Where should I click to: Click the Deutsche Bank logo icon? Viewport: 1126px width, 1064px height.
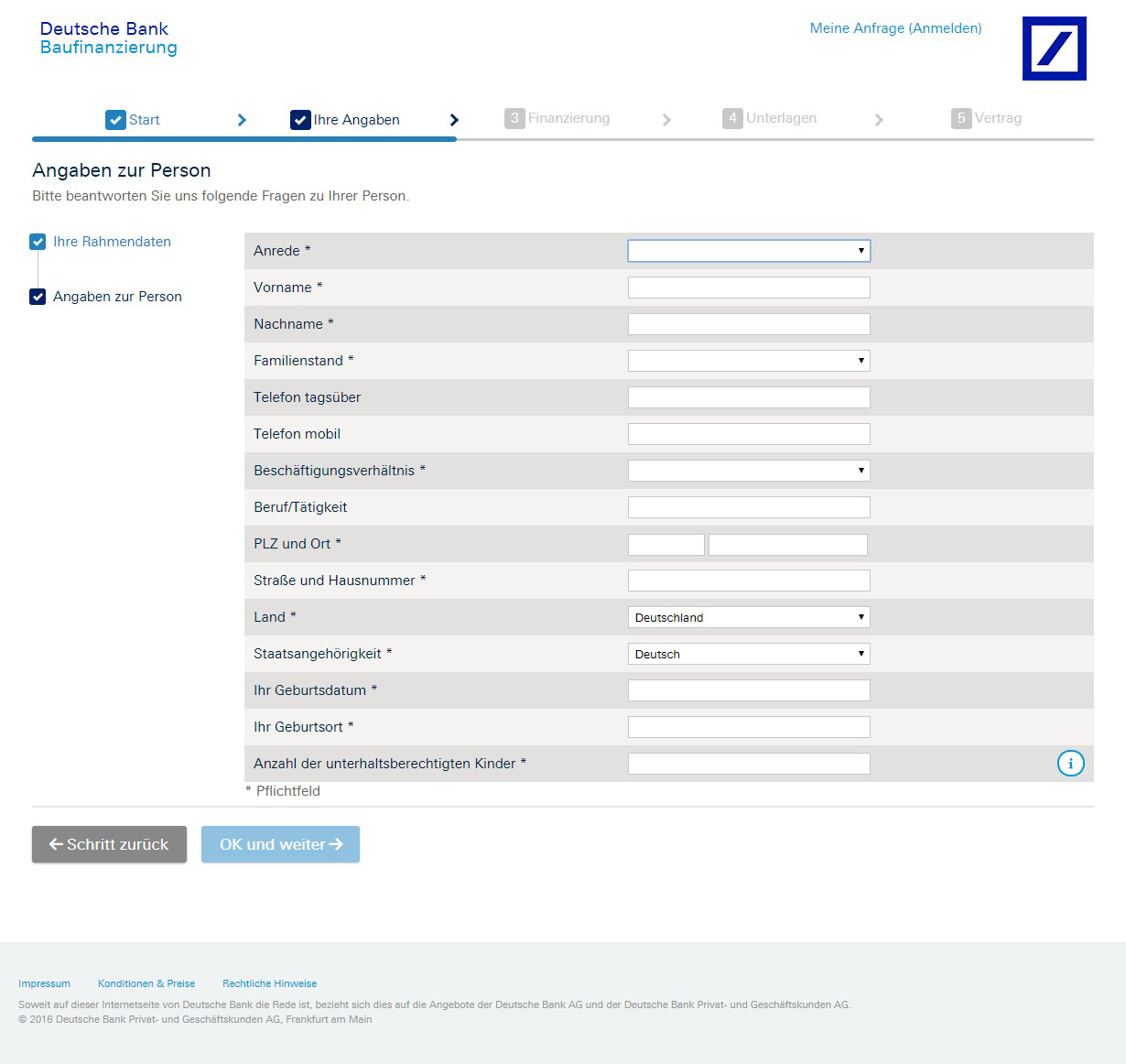point(1055,49)
